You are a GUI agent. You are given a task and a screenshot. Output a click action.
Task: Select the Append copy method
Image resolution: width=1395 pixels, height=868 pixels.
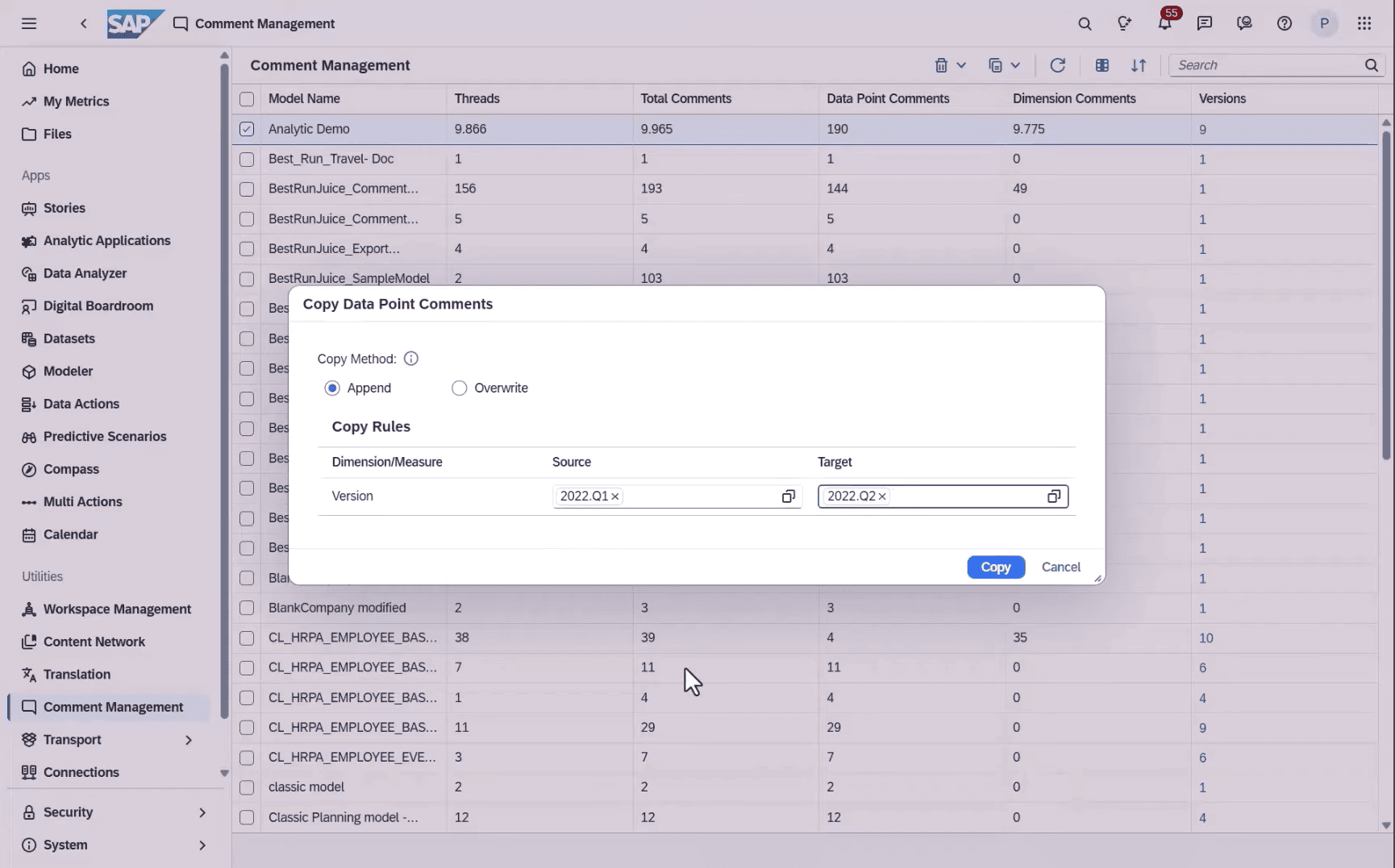tap(332, 388)
